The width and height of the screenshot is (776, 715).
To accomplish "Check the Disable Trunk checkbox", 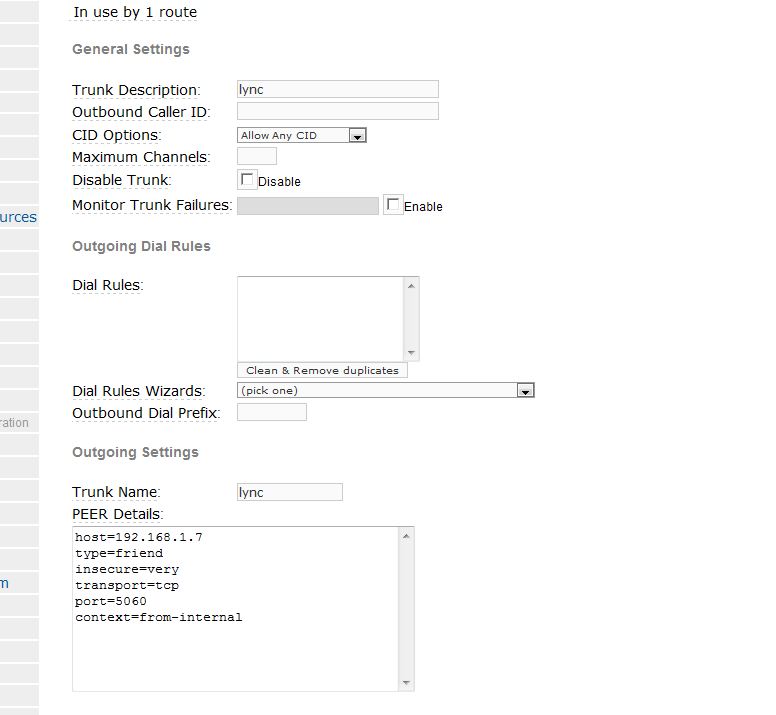I will [x=247, y=180].
